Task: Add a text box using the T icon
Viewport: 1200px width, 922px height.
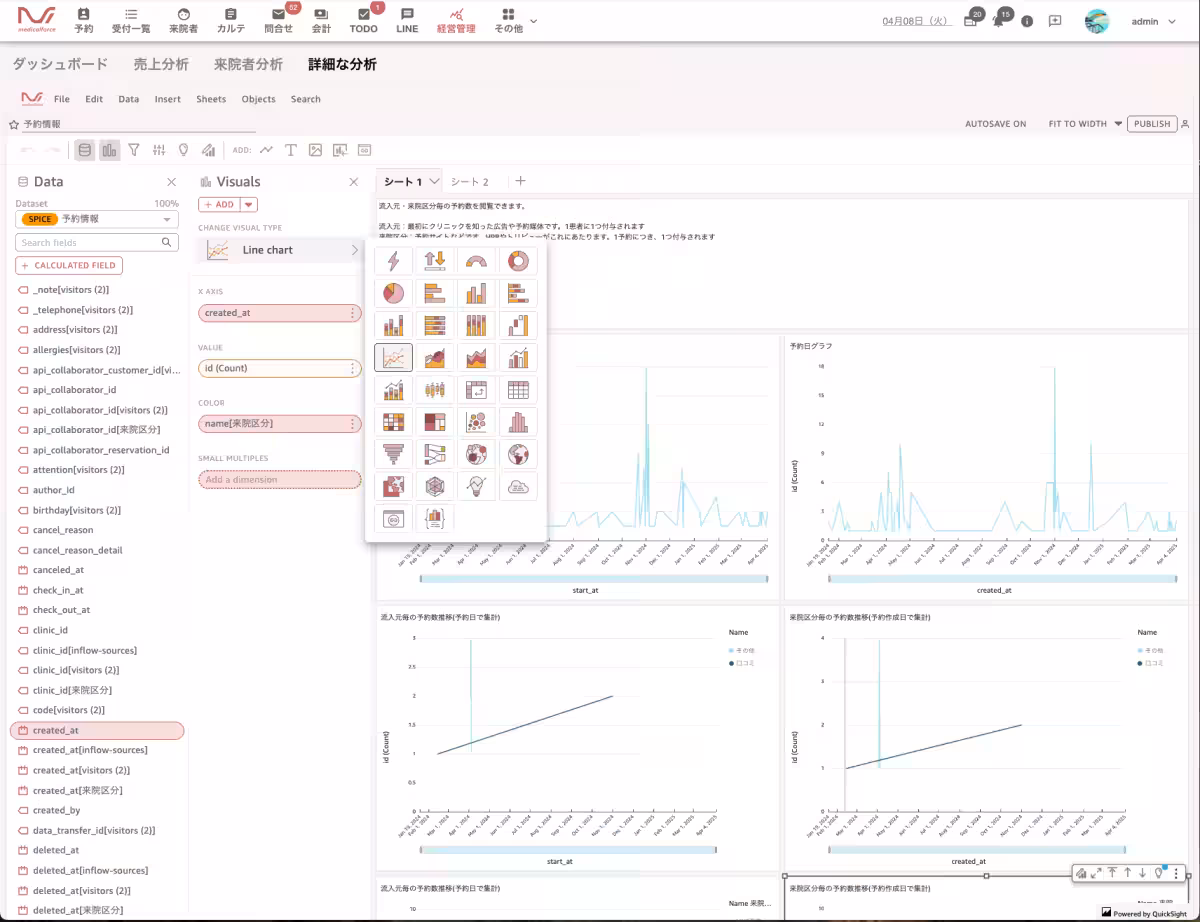Action: (291, 150)
